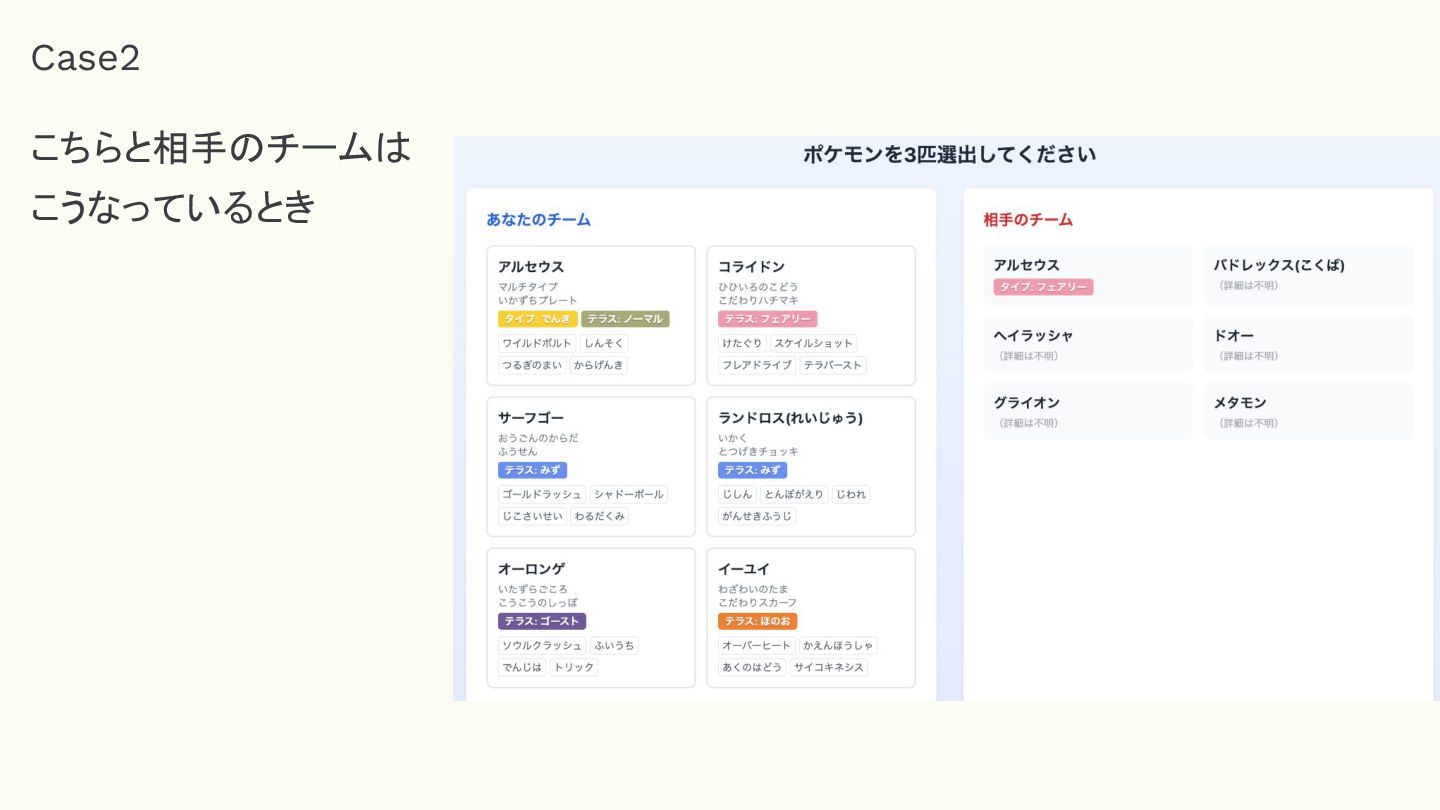Click the マルチタイプ ability text
The width and height of the screenshot is (1440, 810).
528,287
